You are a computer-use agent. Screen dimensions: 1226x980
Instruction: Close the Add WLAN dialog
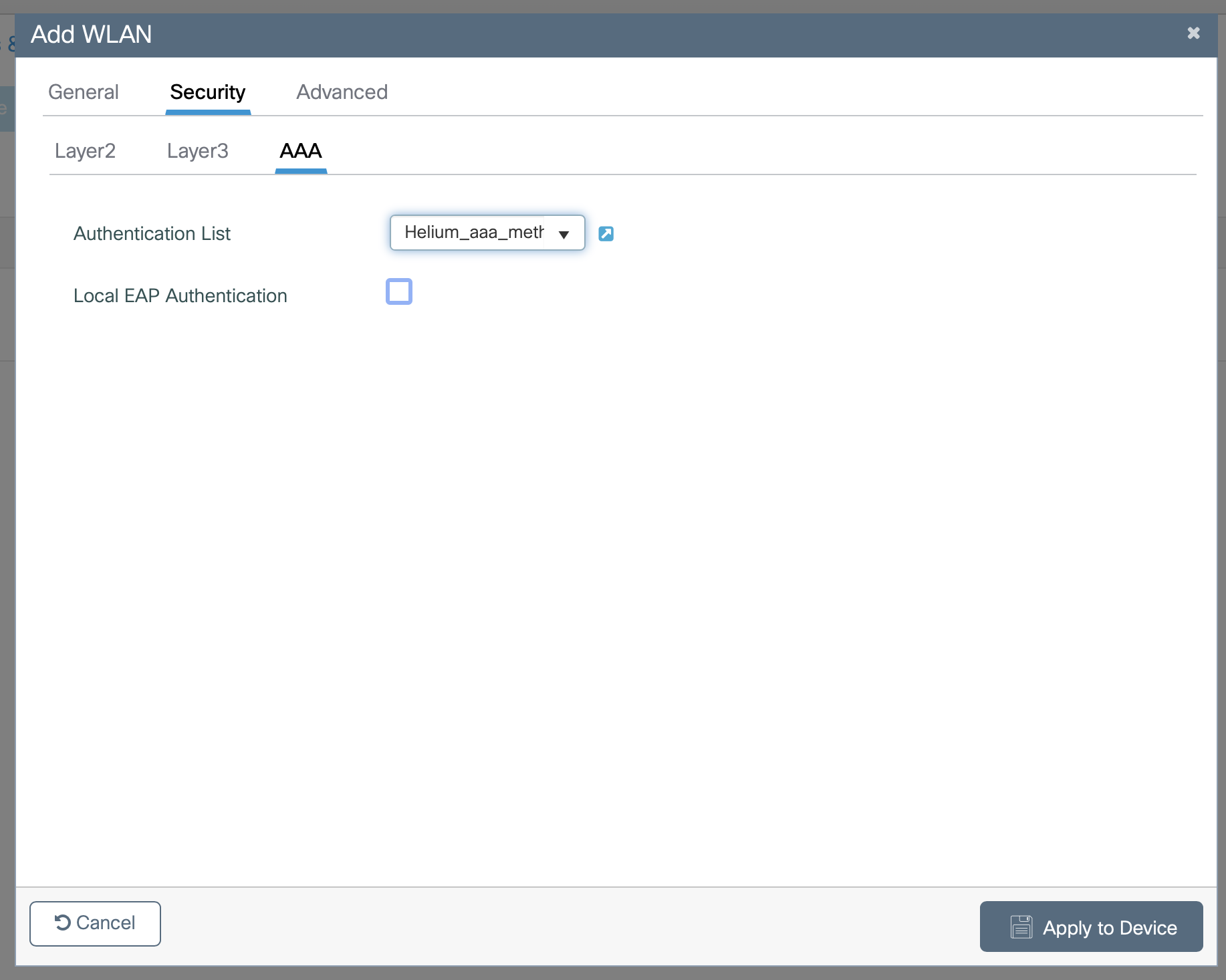1193,33
